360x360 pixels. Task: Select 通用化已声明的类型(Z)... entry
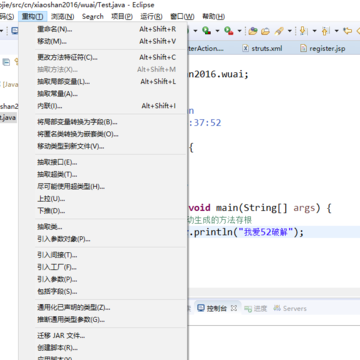(x=103, y=308)
